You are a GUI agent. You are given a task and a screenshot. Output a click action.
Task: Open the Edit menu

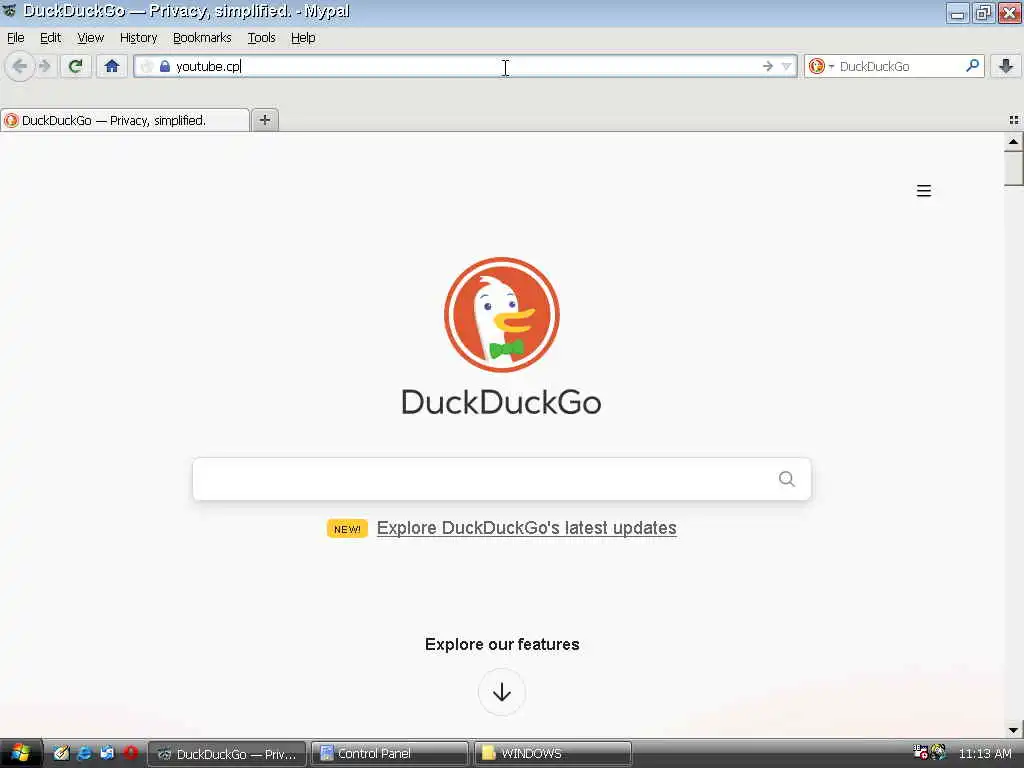point(50,38)
